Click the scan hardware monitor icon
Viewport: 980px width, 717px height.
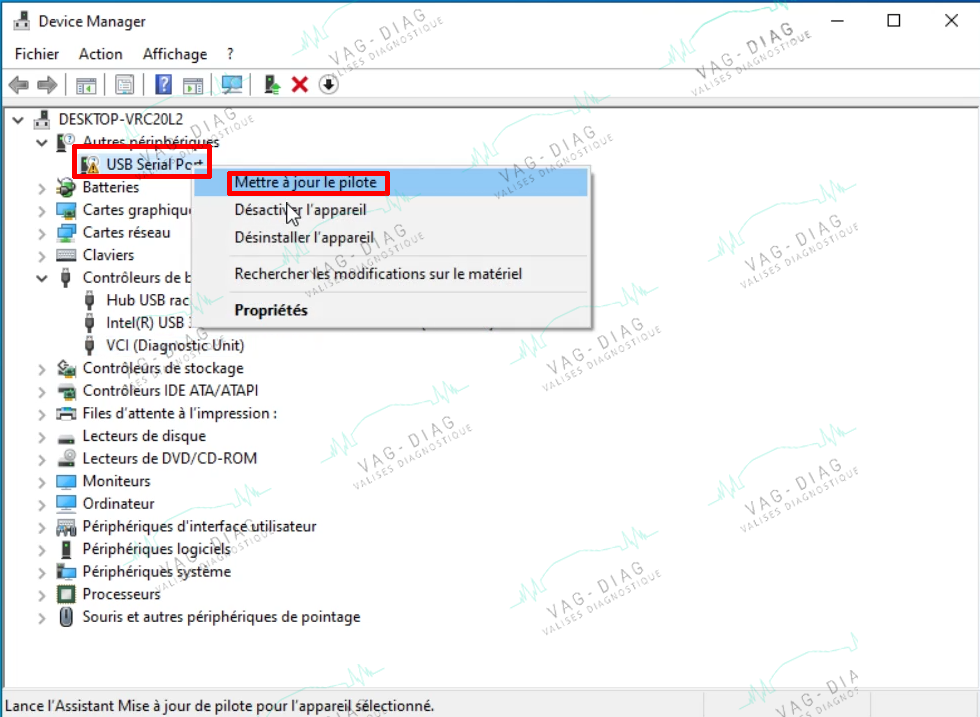pyautogui.click(x=232, y=84)
